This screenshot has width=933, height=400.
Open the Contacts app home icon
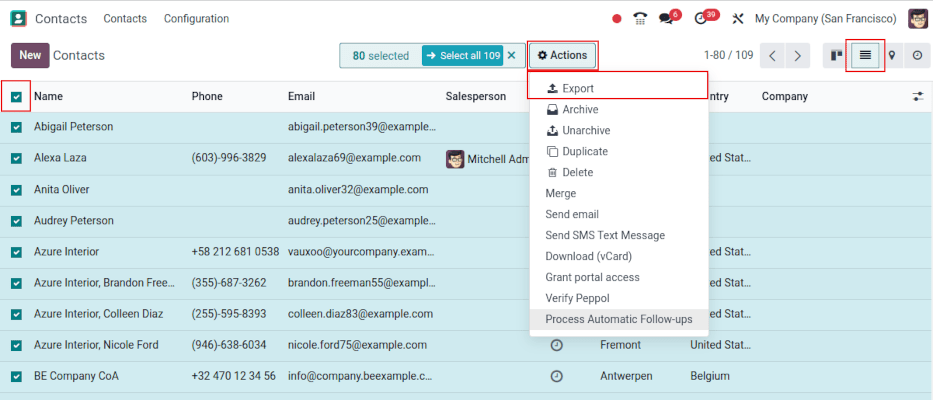[18, 18]
